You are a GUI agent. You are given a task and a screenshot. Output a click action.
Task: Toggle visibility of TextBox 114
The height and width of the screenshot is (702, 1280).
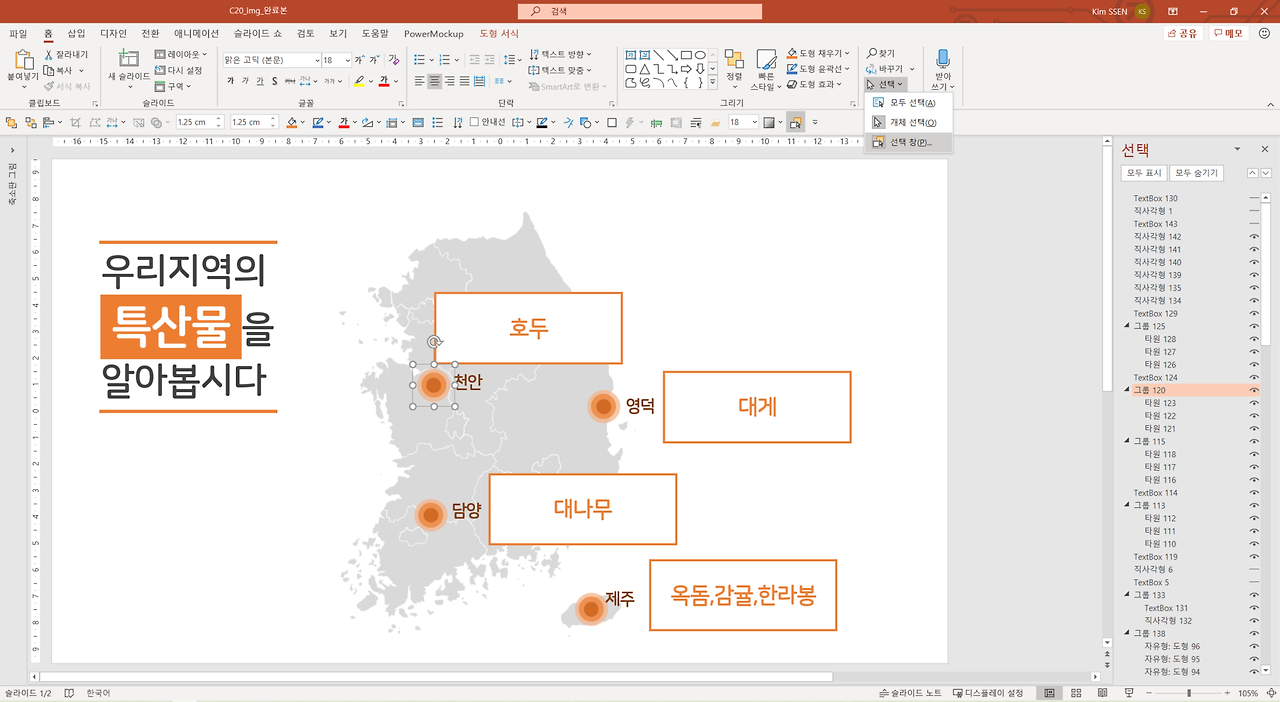pyautogui.click(x=1254, y=493)
